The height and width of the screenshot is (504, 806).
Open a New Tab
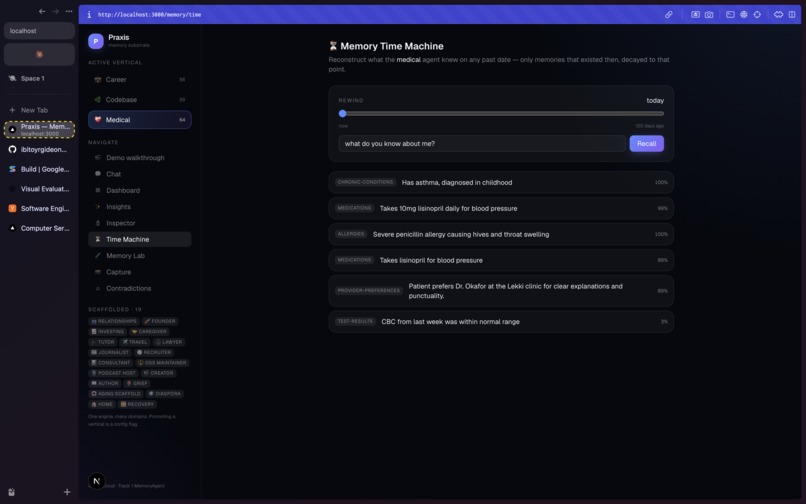click(39, 110)
